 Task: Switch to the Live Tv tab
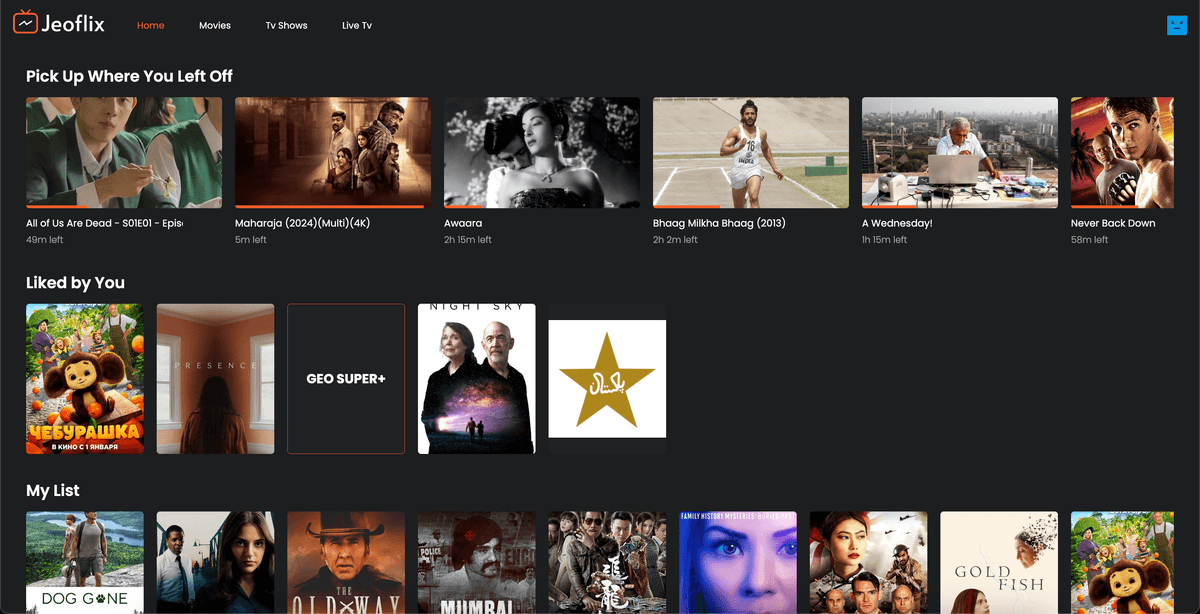[357, 26]
